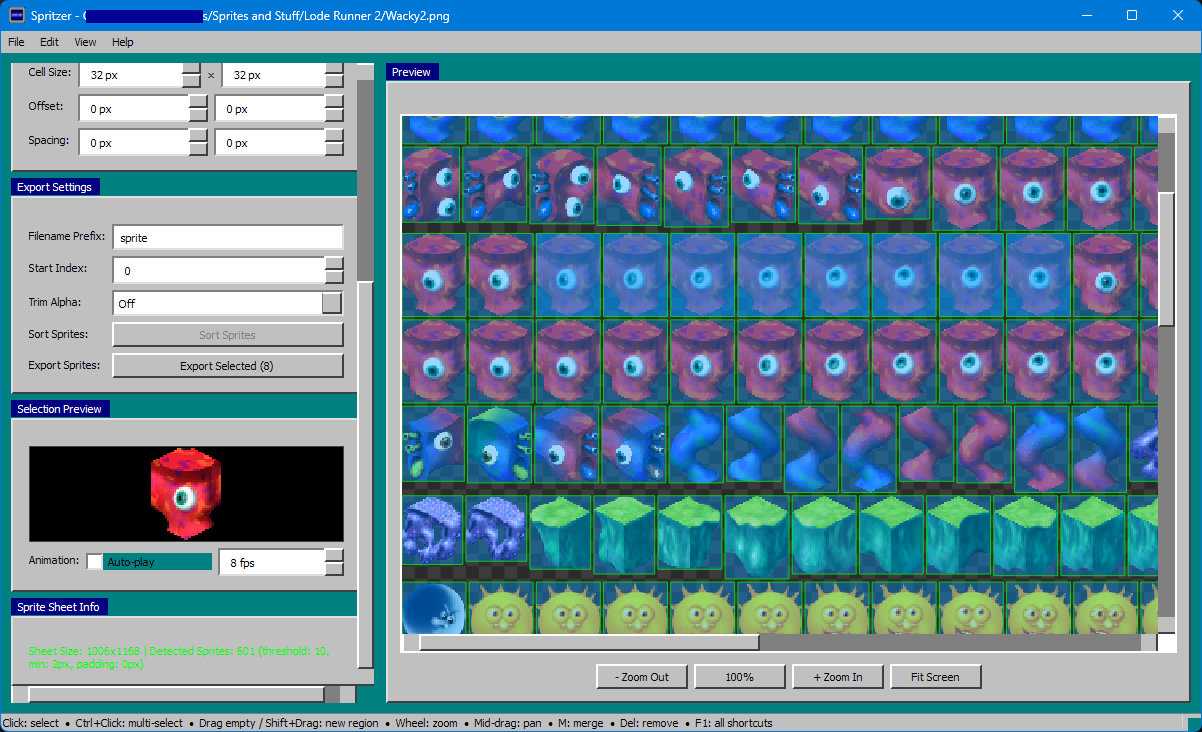Viewport: 1202px width, 732px height.
Task: Click the Filename Prefix text field
Action: pos(228,238)
